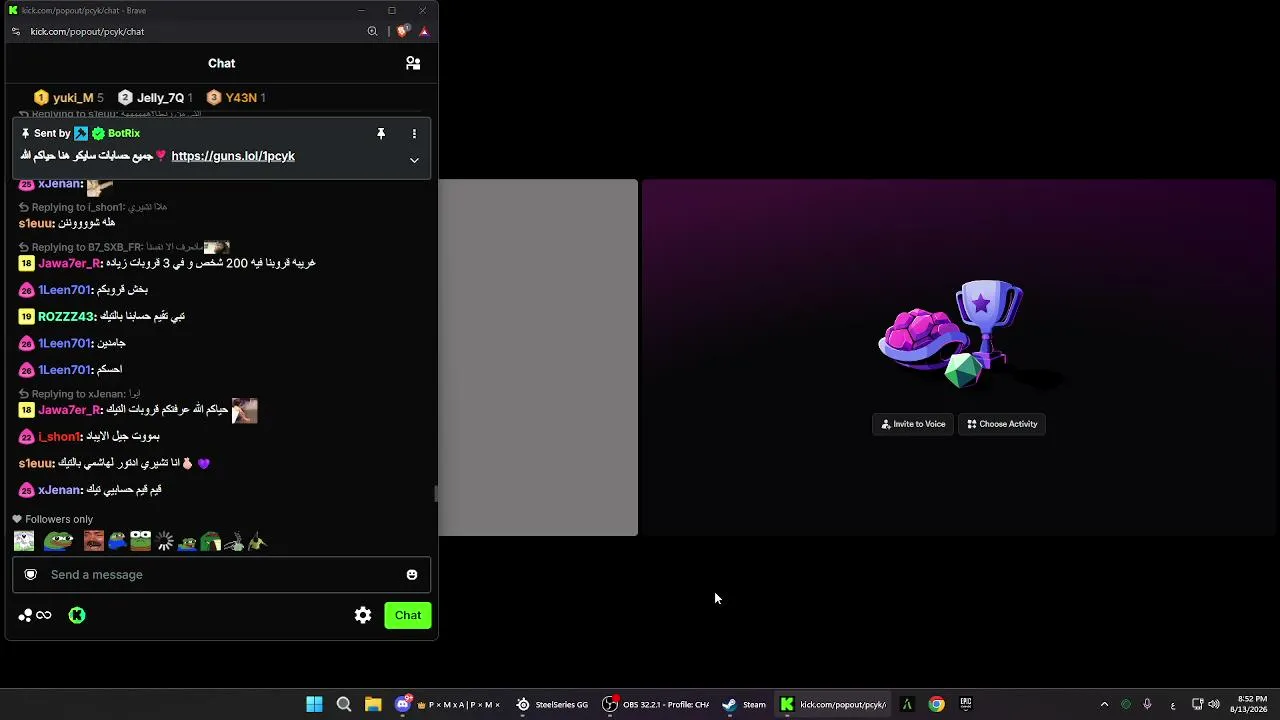Open the chat user list icon
This screenshot has height=720, width=1280.
coord(413,63)
